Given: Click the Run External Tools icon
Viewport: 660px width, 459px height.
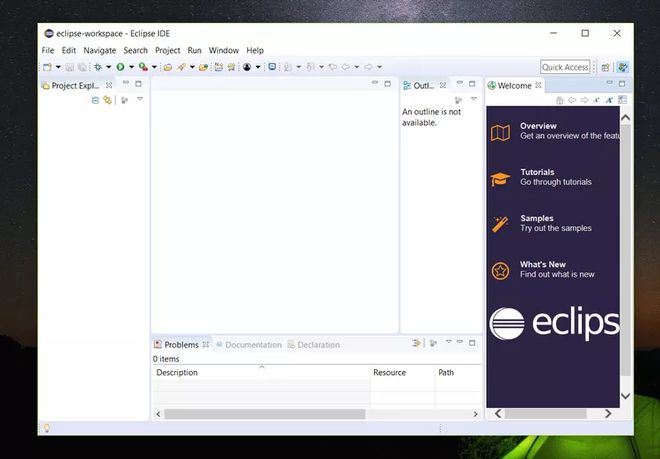Looking at the screenshot, I should (x=144, y=67).
